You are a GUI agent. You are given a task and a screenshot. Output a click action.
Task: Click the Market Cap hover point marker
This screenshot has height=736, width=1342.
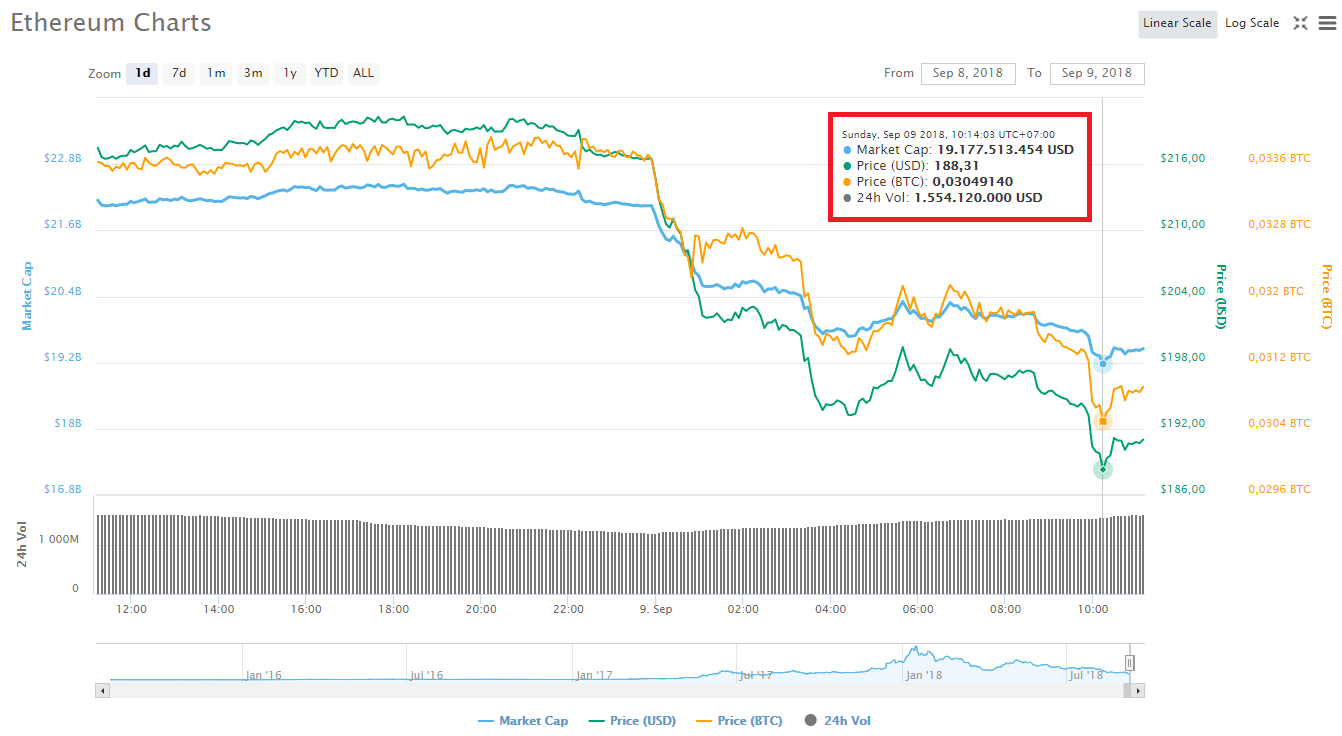1103,364
